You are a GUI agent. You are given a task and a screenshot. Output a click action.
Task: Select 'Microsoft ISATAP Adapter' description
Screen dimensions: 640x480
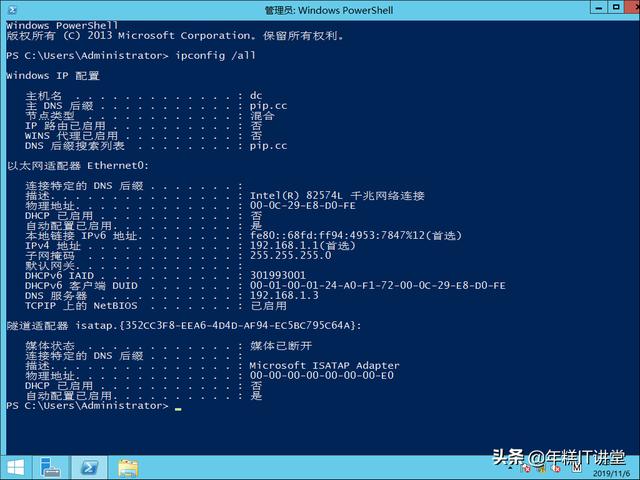pos(324,366)
